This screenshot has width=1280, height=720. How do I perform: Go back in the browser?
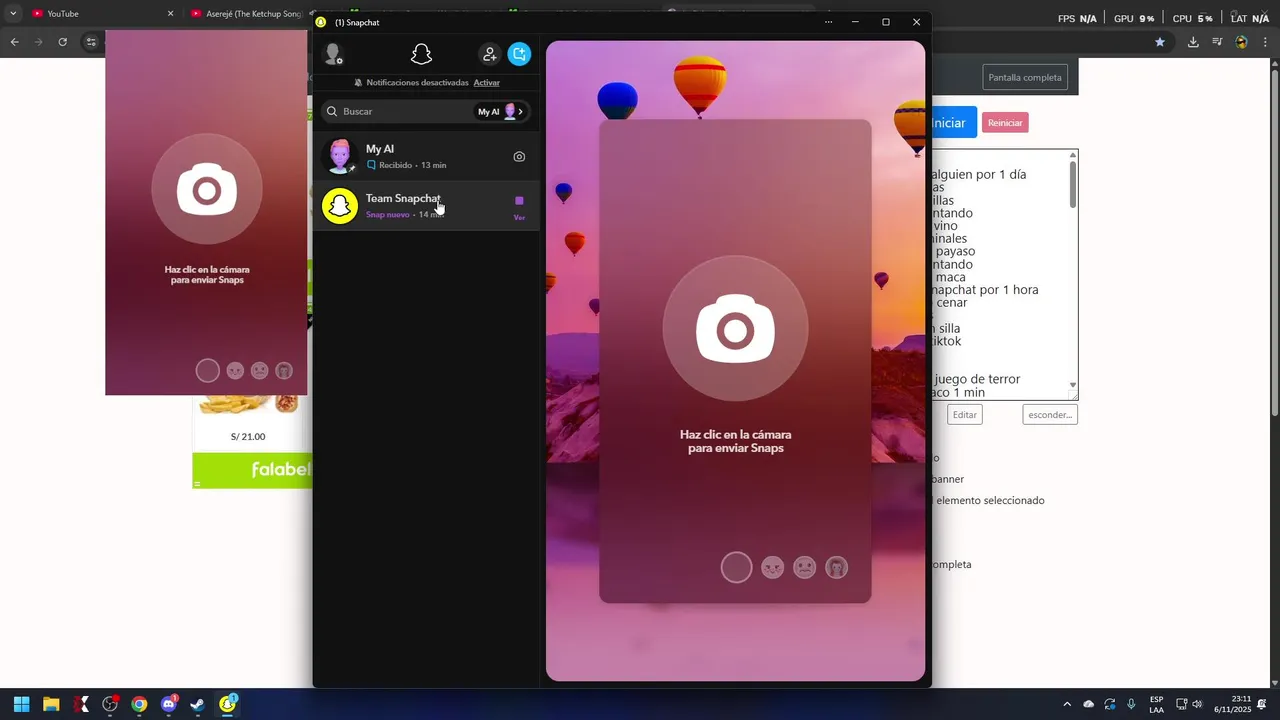click(14, 42)
